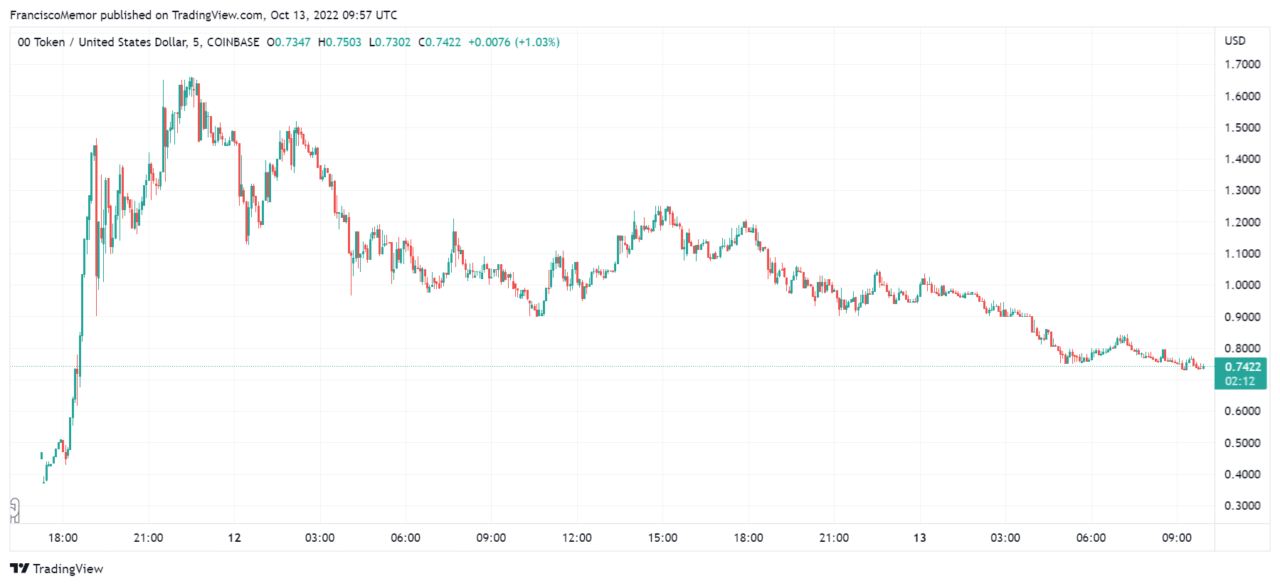Click the +0.0076 (+1.03%) change value
Viewport: 1280px width, 586px height.
coord(515,42)
